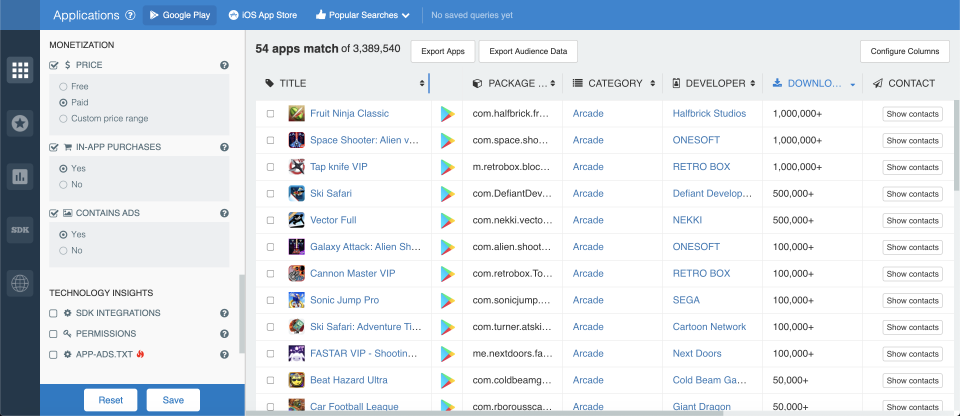Click the Google Play icon in Ski Safari row
960x416 pixels.
coord(448,194)
